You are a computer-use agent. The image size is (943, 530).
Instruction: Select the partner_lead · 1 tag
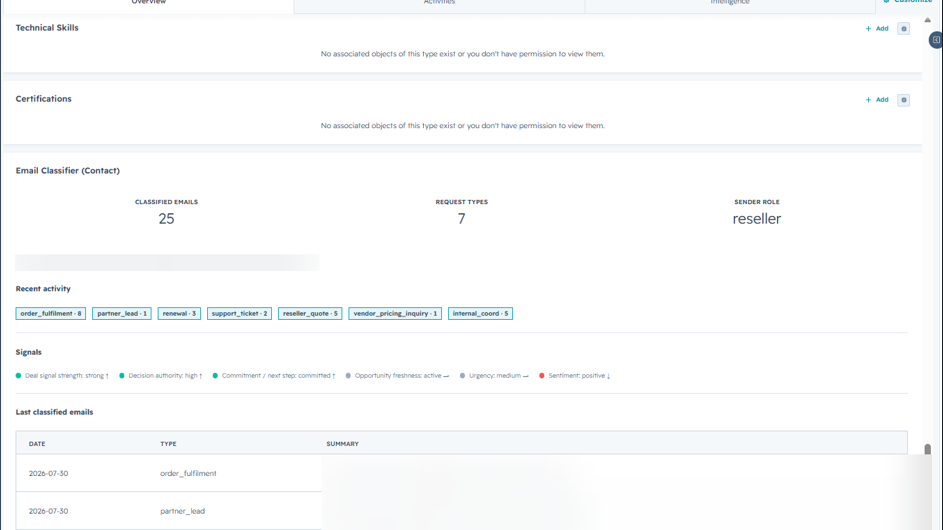(121, 313)
